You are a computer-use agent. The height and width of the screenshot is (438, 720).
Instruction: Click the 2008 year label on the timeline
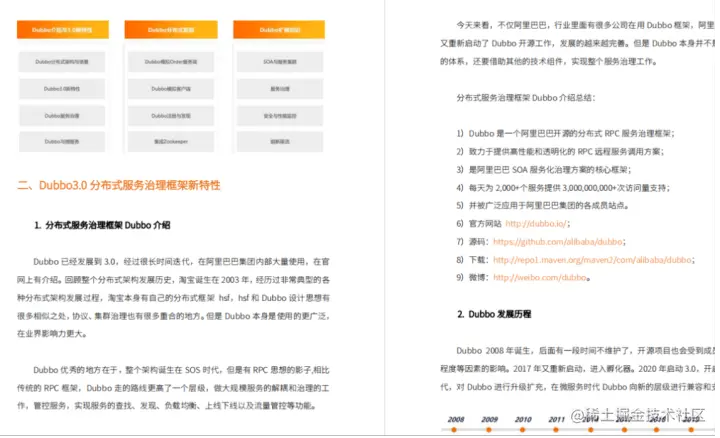click(x=456, y=419)
